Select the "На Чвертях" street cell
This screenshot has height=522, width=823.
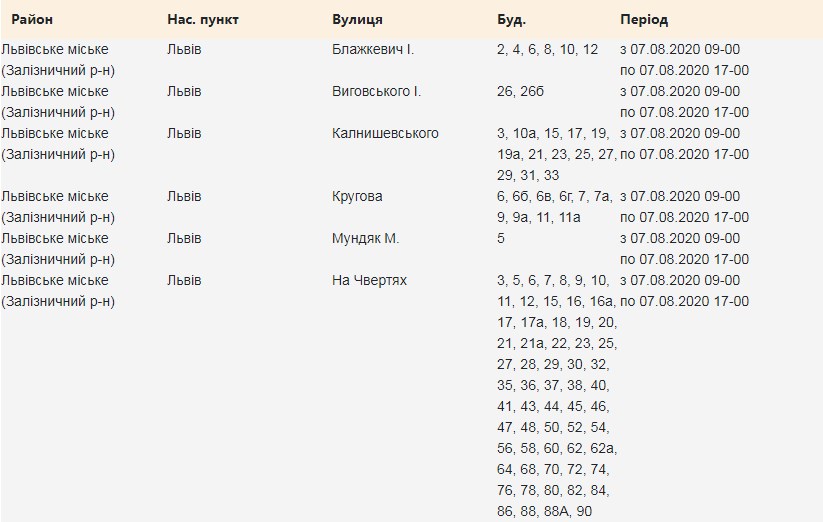pyautogui.click(x=369, y=280)
